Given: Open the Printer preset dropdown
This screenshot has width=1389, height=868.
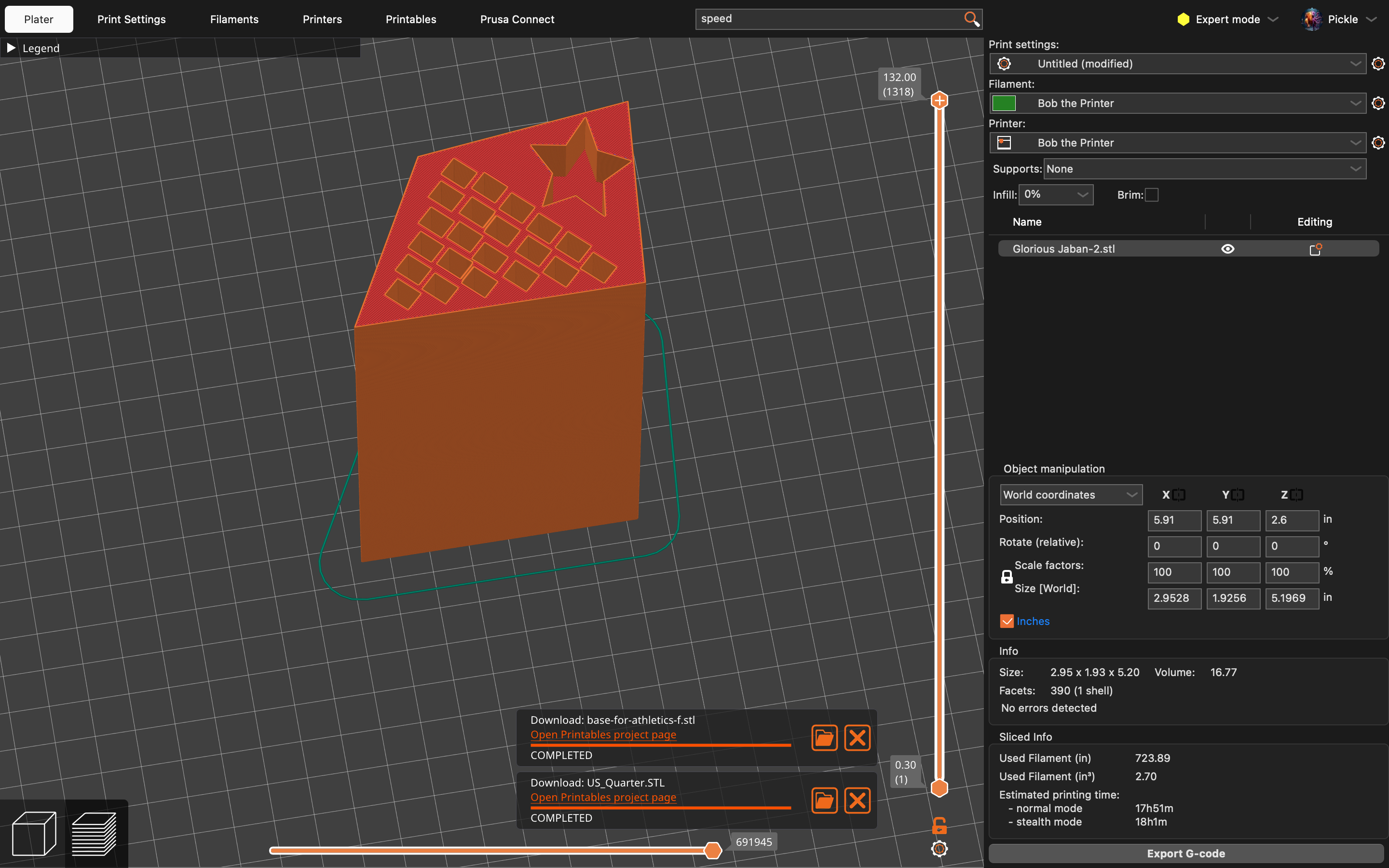Looking at the screenshot, I should (x=1177, y=143).
